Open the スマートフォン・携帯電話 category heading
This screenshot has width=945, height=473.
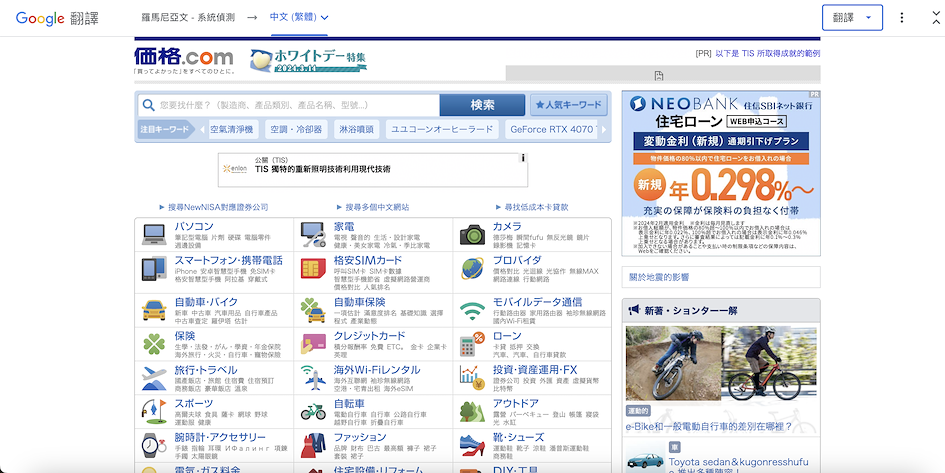coord(228,260)
